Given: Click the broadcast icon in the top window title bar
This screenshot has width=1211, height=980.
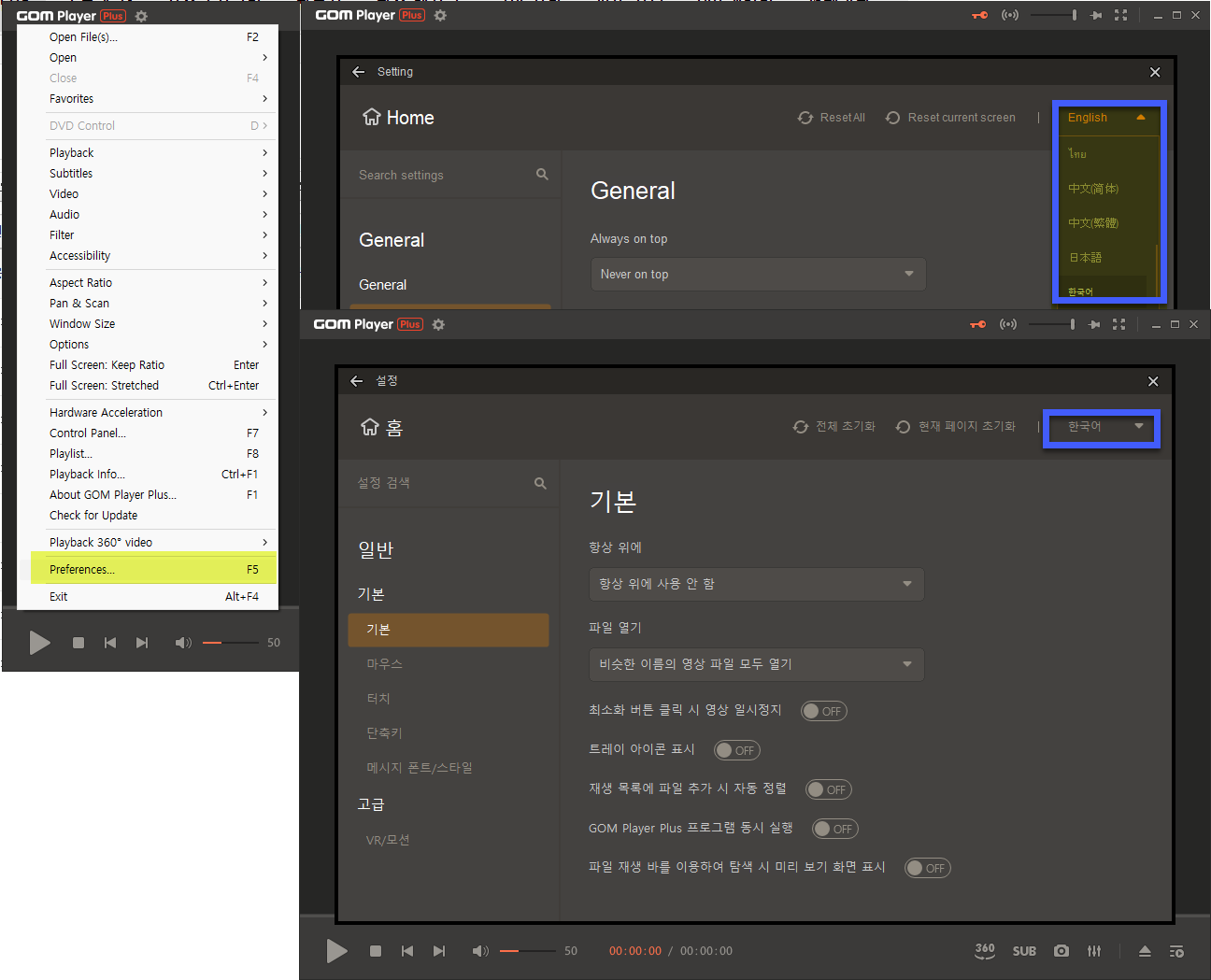Looking at the screenshot, I should pyautogui.click(x=1010, y=15).
